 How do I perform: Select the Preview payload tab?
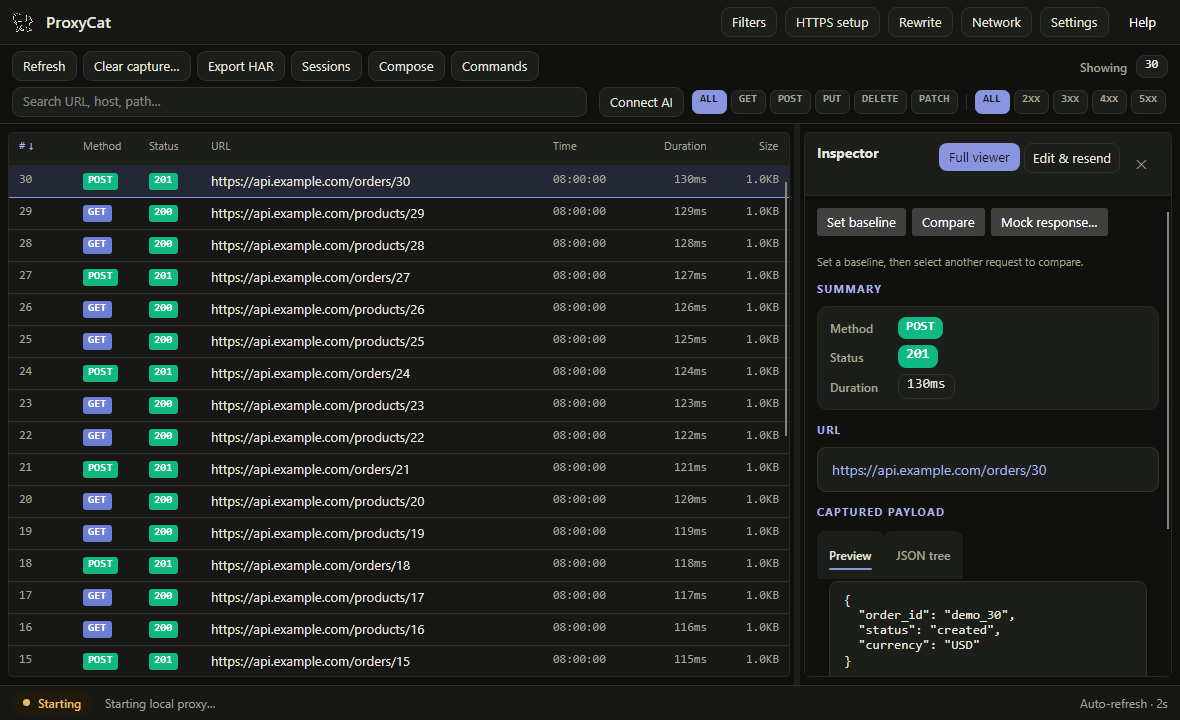click(850, 555)
